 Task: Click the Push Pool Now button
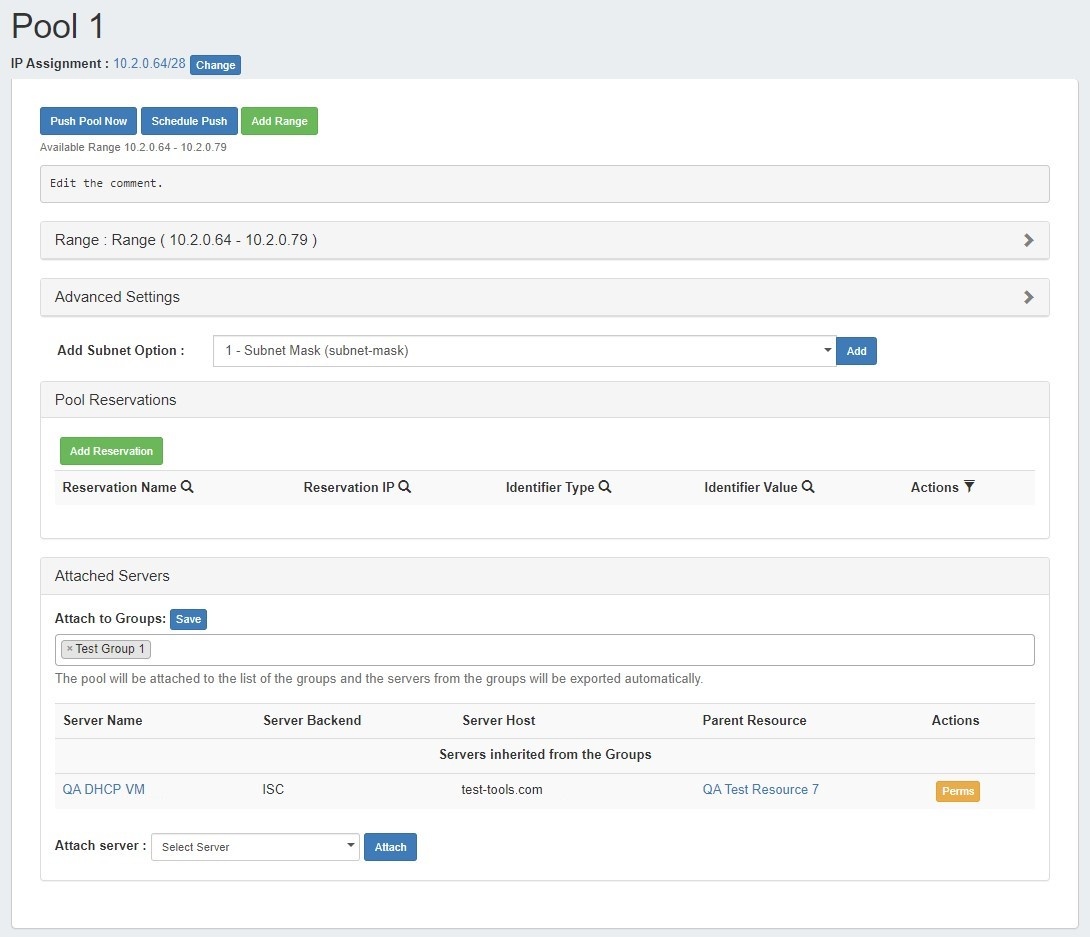[x=89, y=121]
